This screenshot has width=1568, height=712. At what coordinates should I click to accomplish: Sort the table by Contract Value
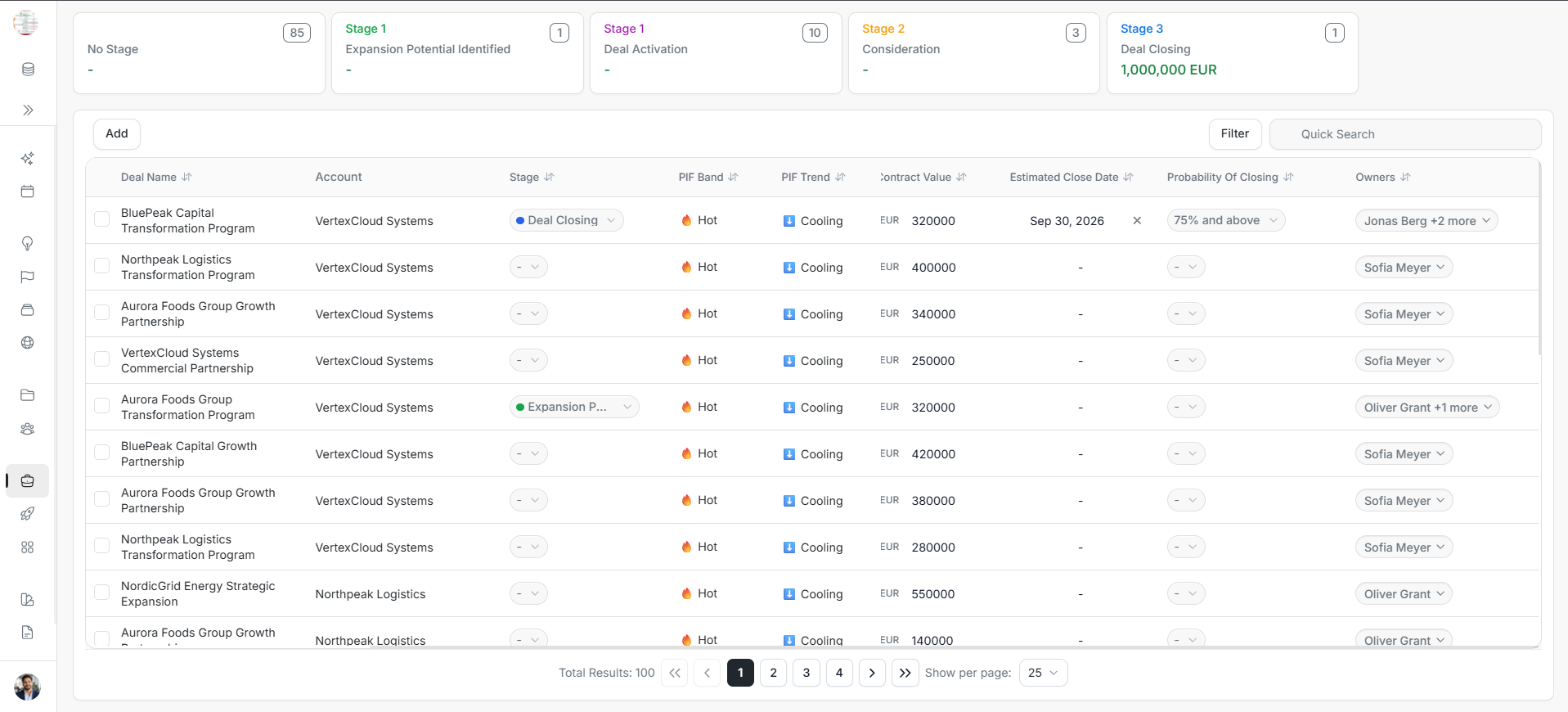coord(961,177)
